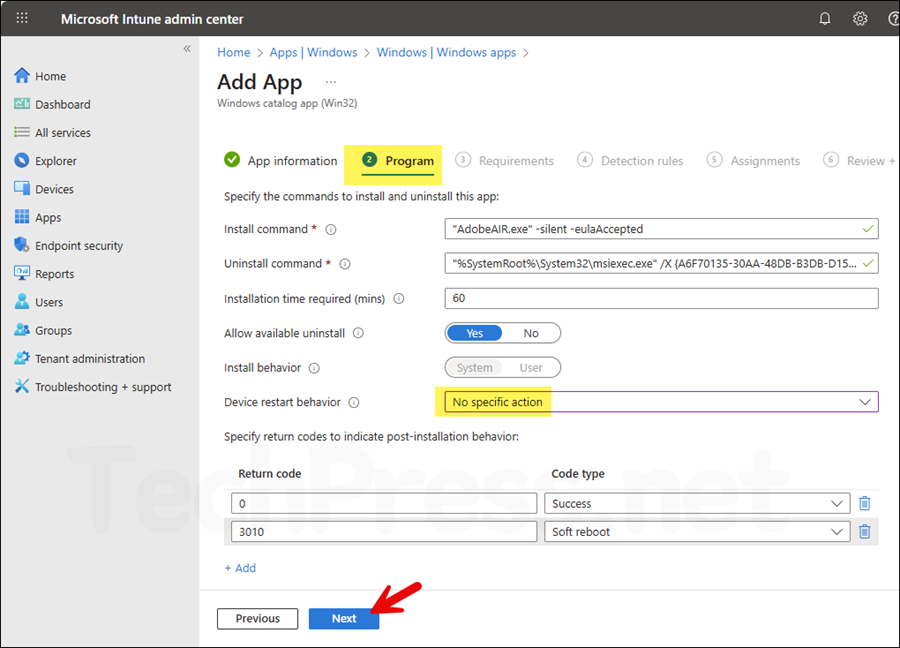The height and width of the screenshot is (648, 900).
Task: Click the Tenant administration icon
Action: 22,358
